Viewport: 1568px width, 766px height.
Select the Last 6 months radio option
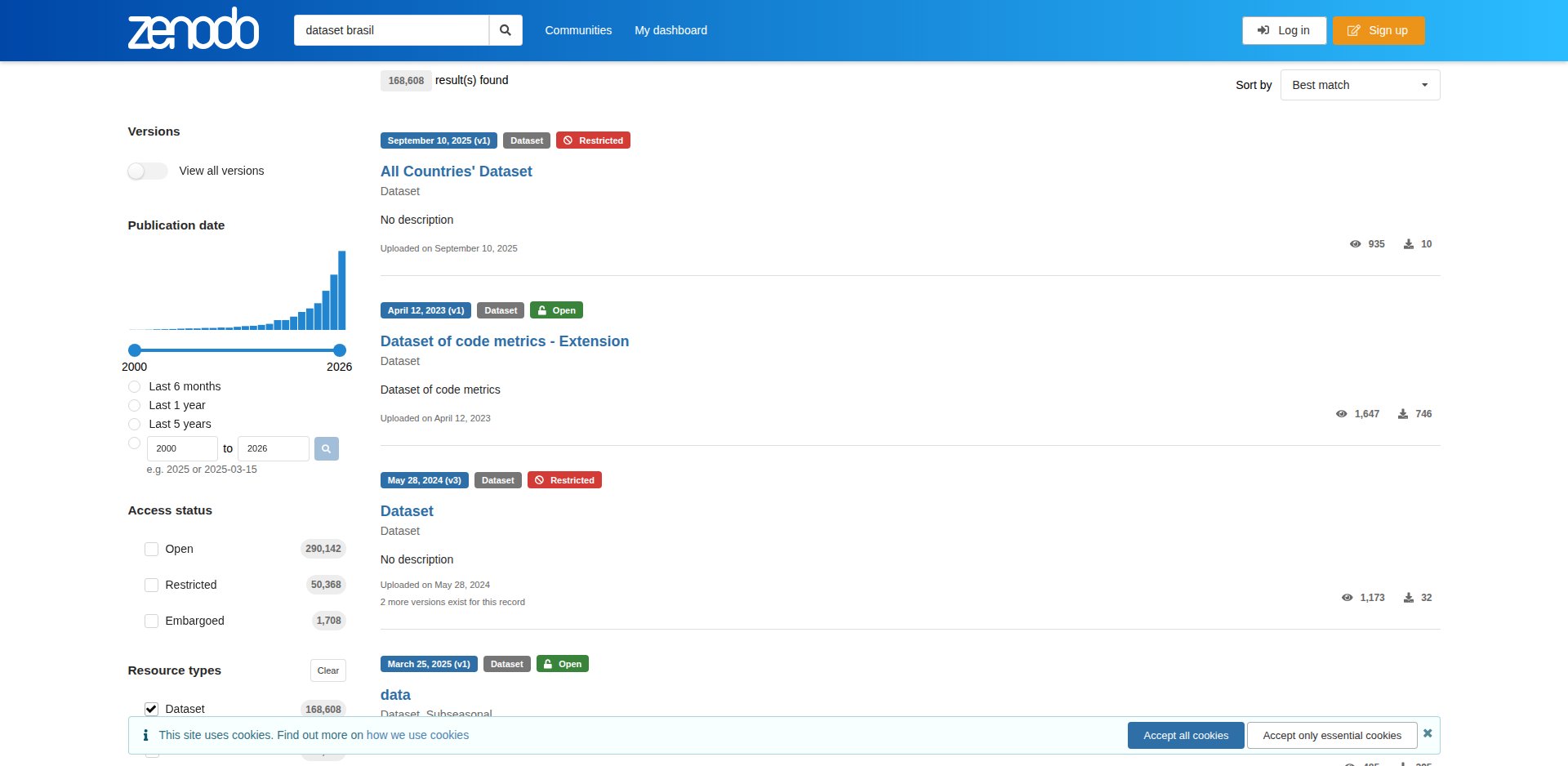(x=135, y=386)
